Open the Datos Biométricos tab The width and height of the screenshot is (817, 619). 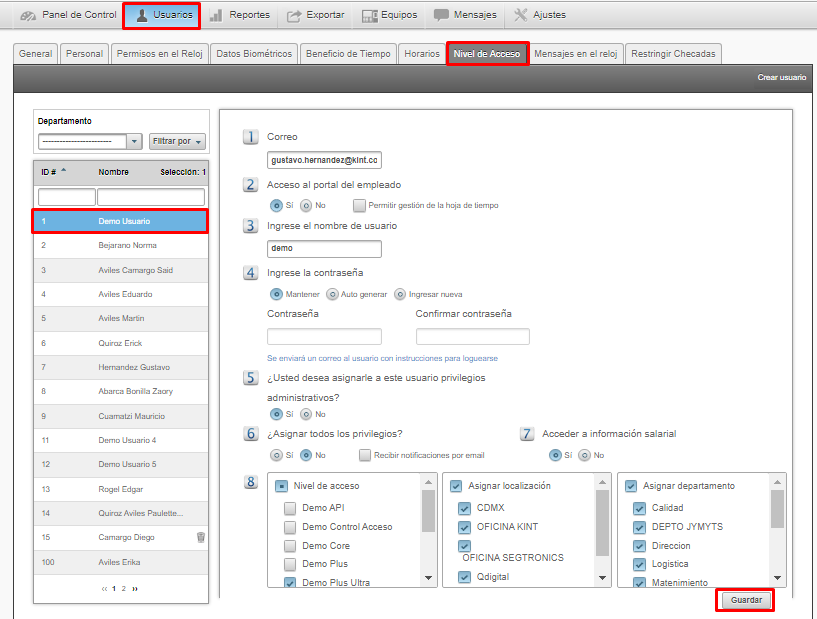(253, 54)
